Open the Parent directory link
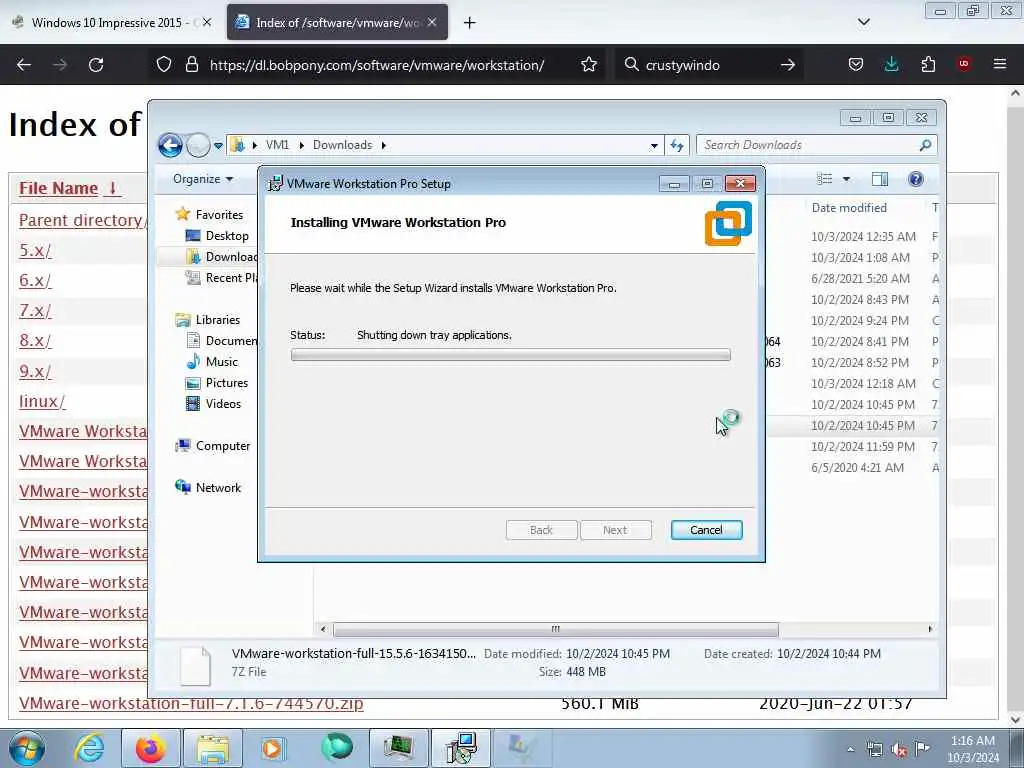 [x=83, y=220]
